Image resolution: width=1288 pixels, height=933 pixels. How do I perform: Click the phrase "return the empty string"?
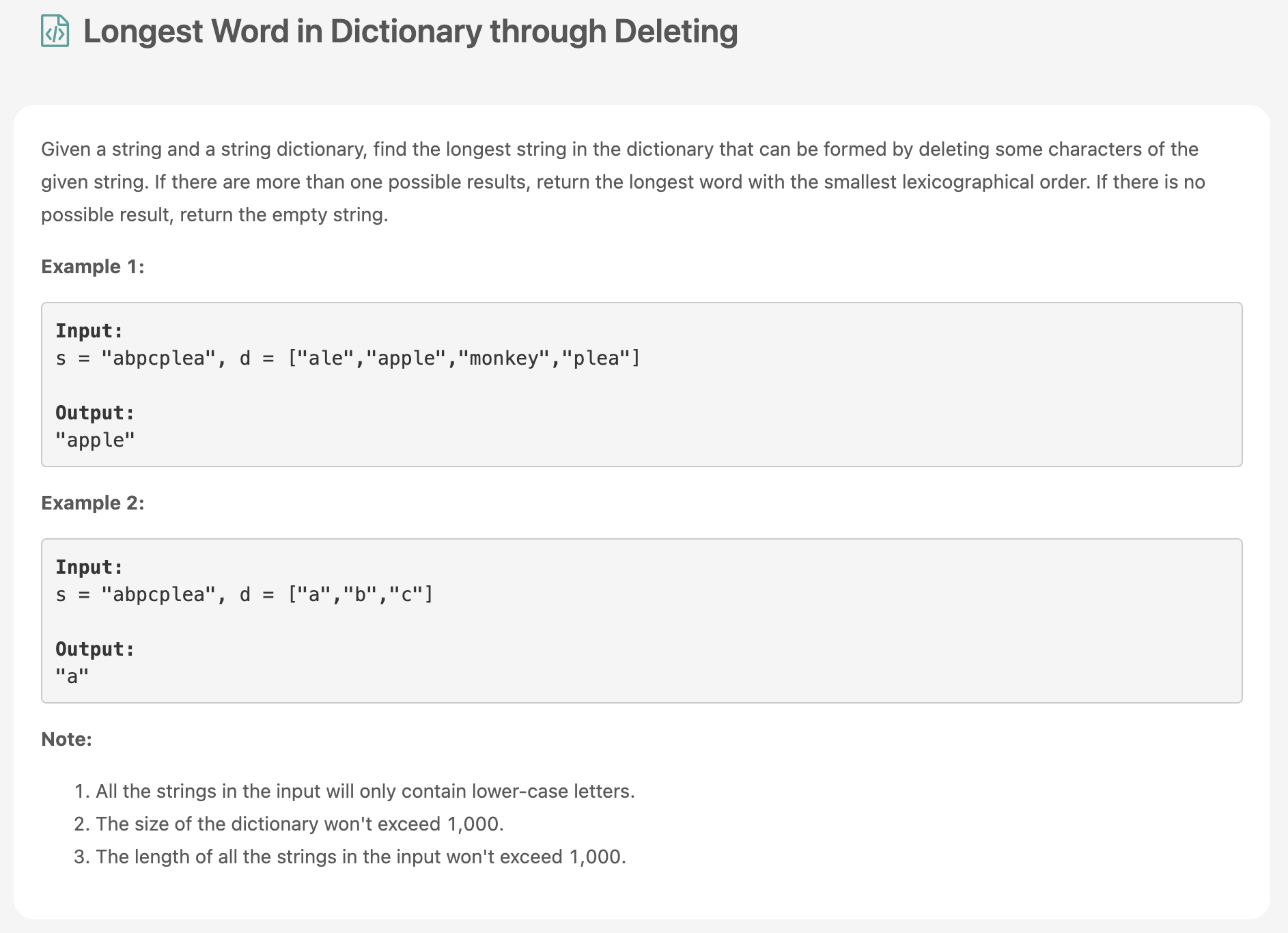pos(283,214)
